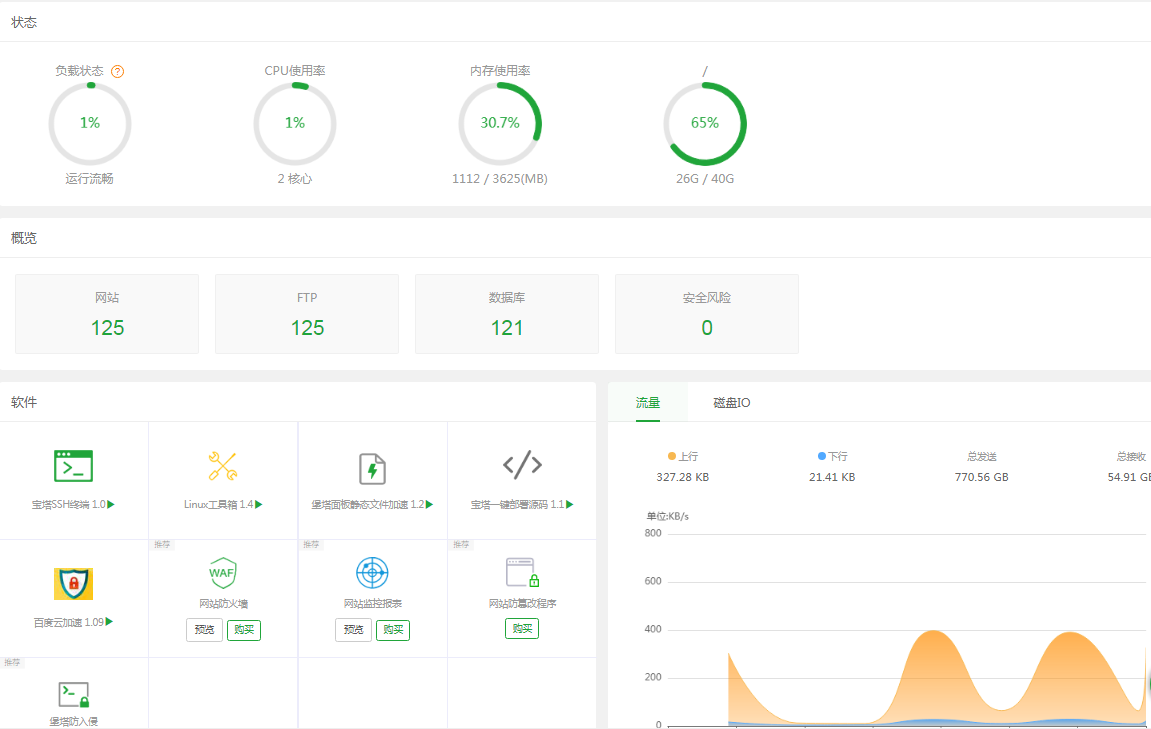
Task: Click the 1112 / 3625(MB) memory text
Action: (500, 178)
